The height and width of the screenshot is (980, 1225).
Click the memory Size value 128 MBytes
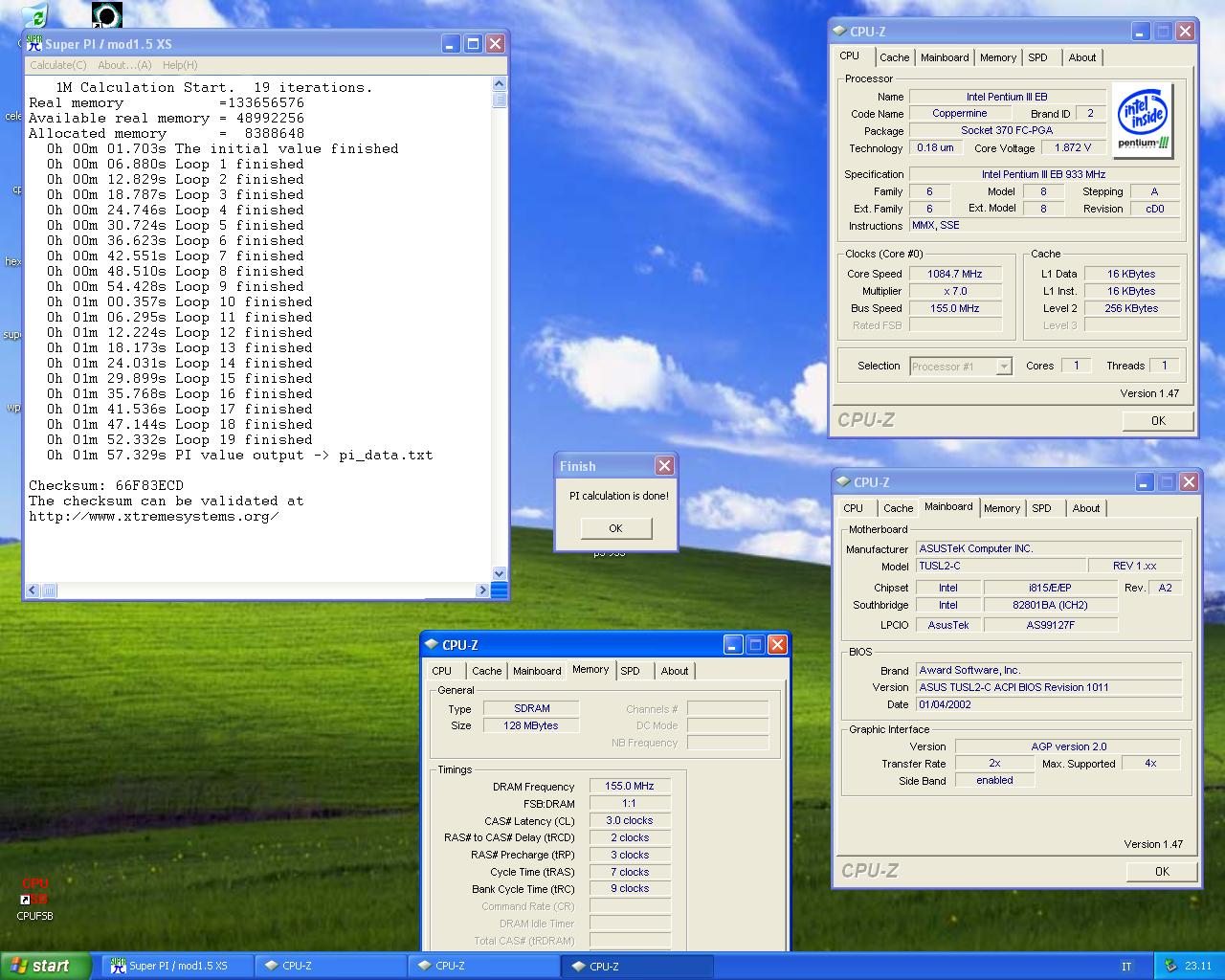coord(532,725)
